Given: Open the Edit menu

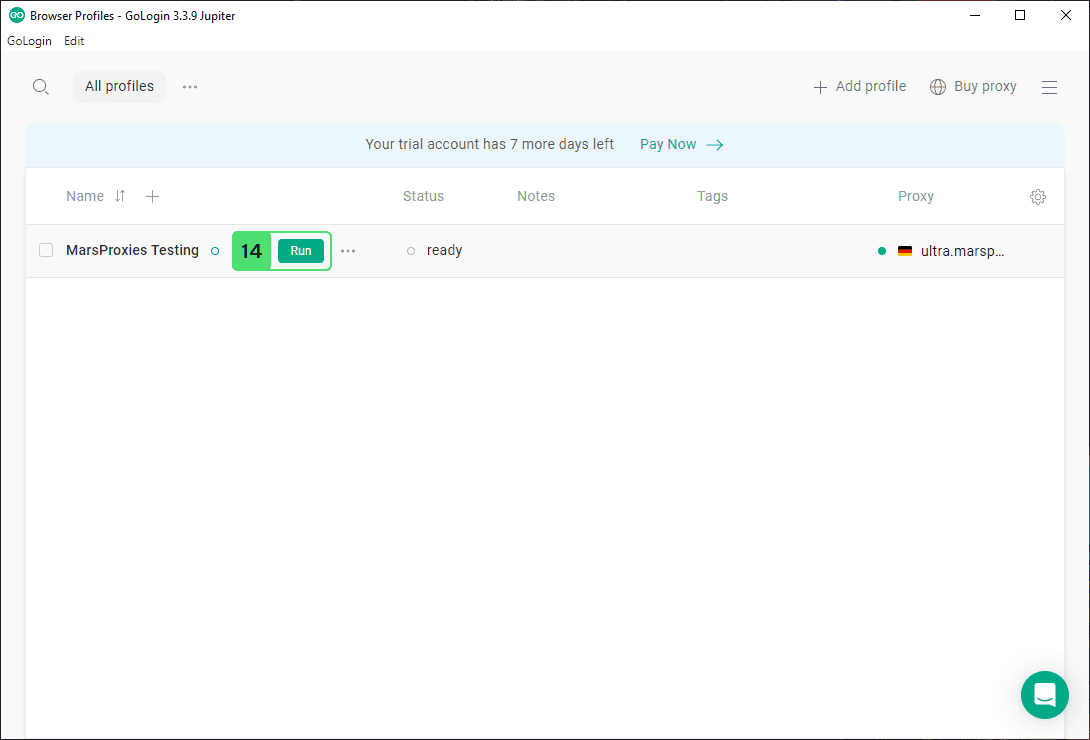Looking at the screenshot, I should pyautogui.click(x=74, y=41).
